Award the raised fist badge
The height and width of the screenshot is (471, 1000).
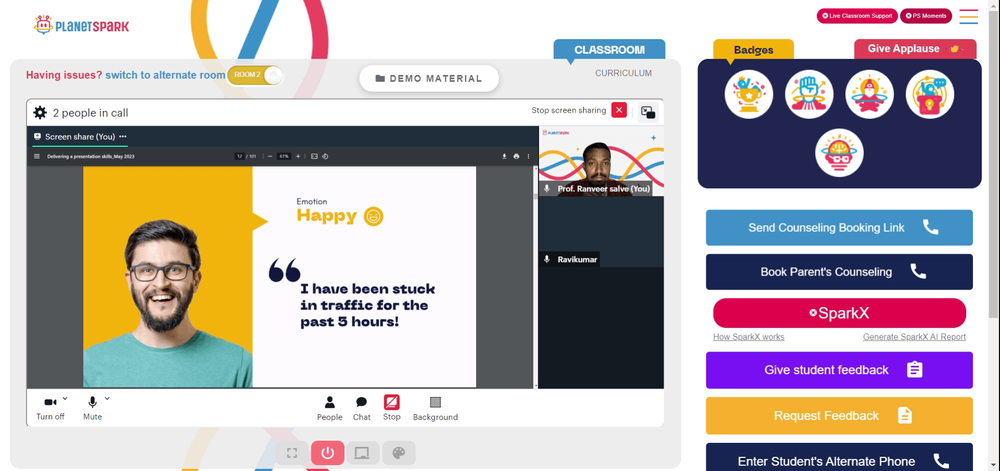[x=809, y=94]
